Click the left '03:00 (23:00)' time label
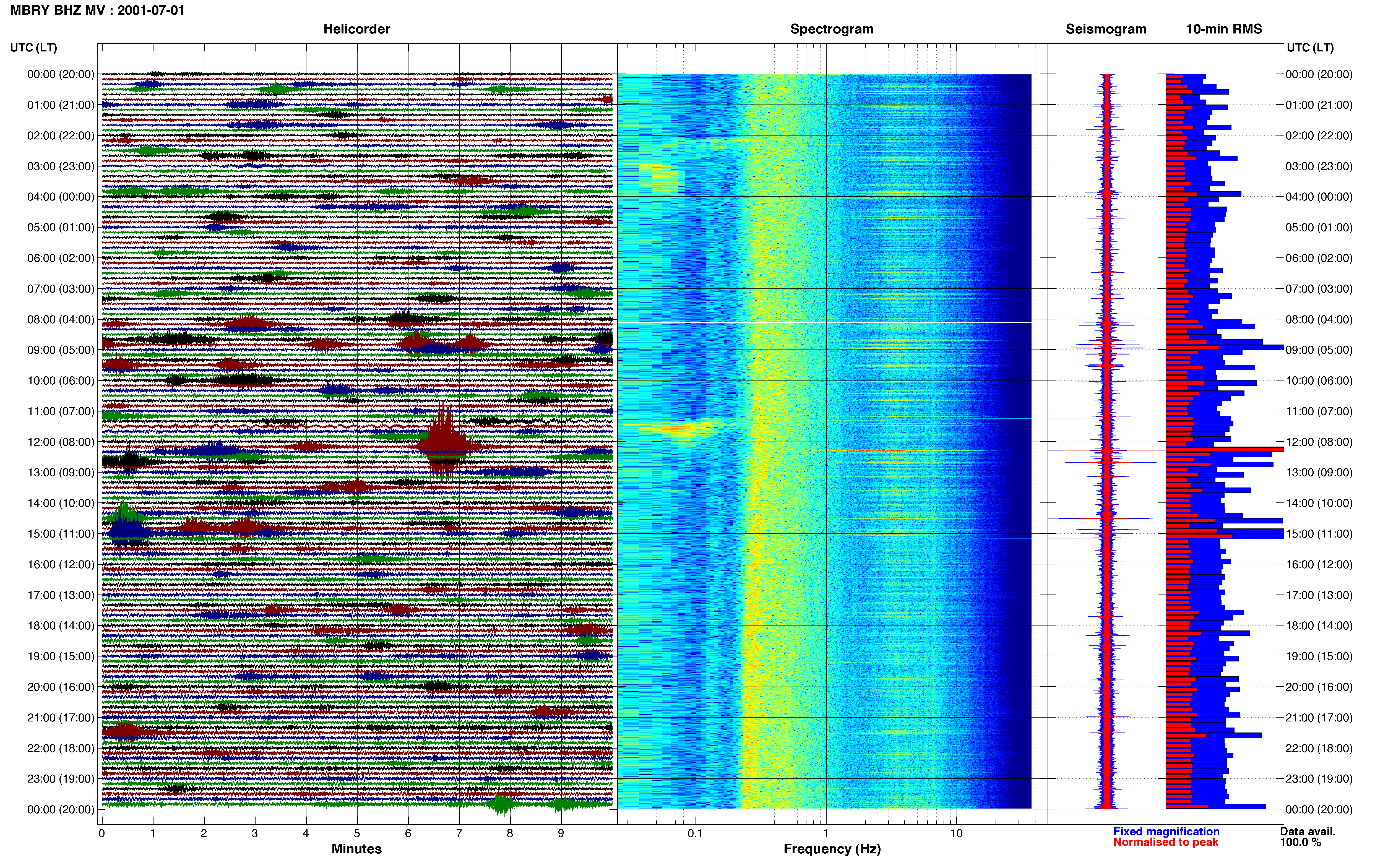This screenshot has height=868, width=1388. (x=61, y=166)
